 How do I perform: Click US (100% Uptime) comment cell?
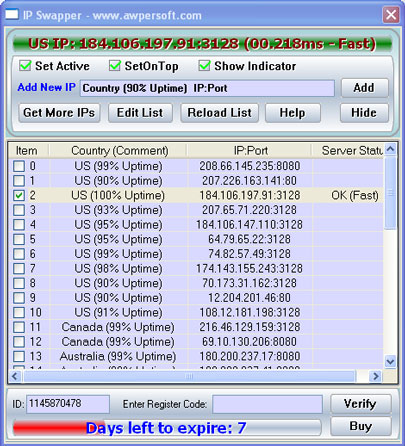pyautogui.click(x=118, y=195)
